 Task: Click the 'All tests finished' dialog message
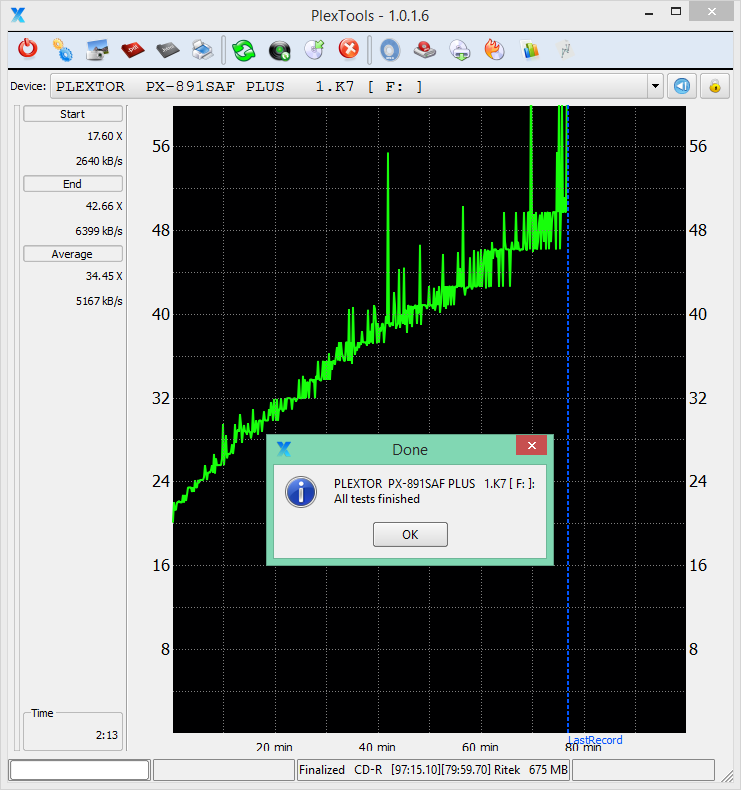377,499
